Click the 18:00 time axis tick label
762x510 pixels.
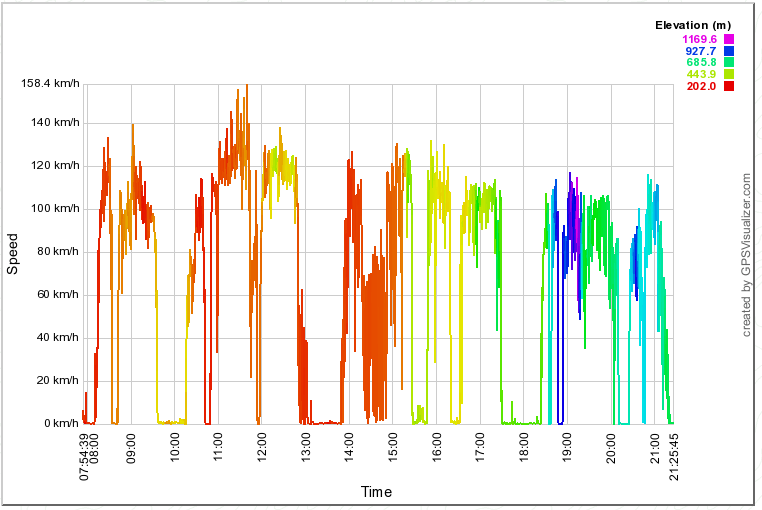point(524,446)
